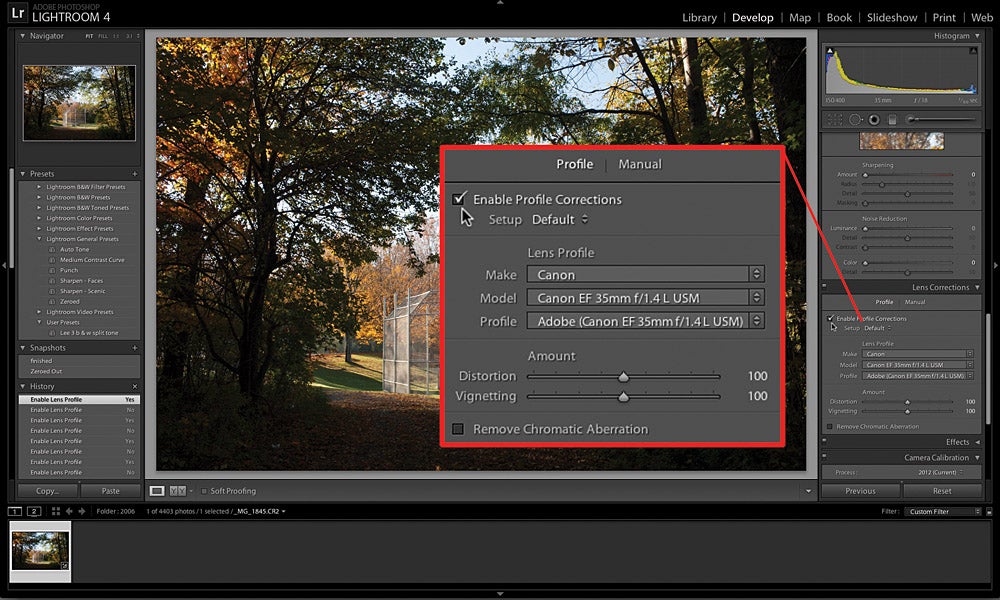
Task: Select the Red Eye Correction tool
Action: tap(874, 119)
